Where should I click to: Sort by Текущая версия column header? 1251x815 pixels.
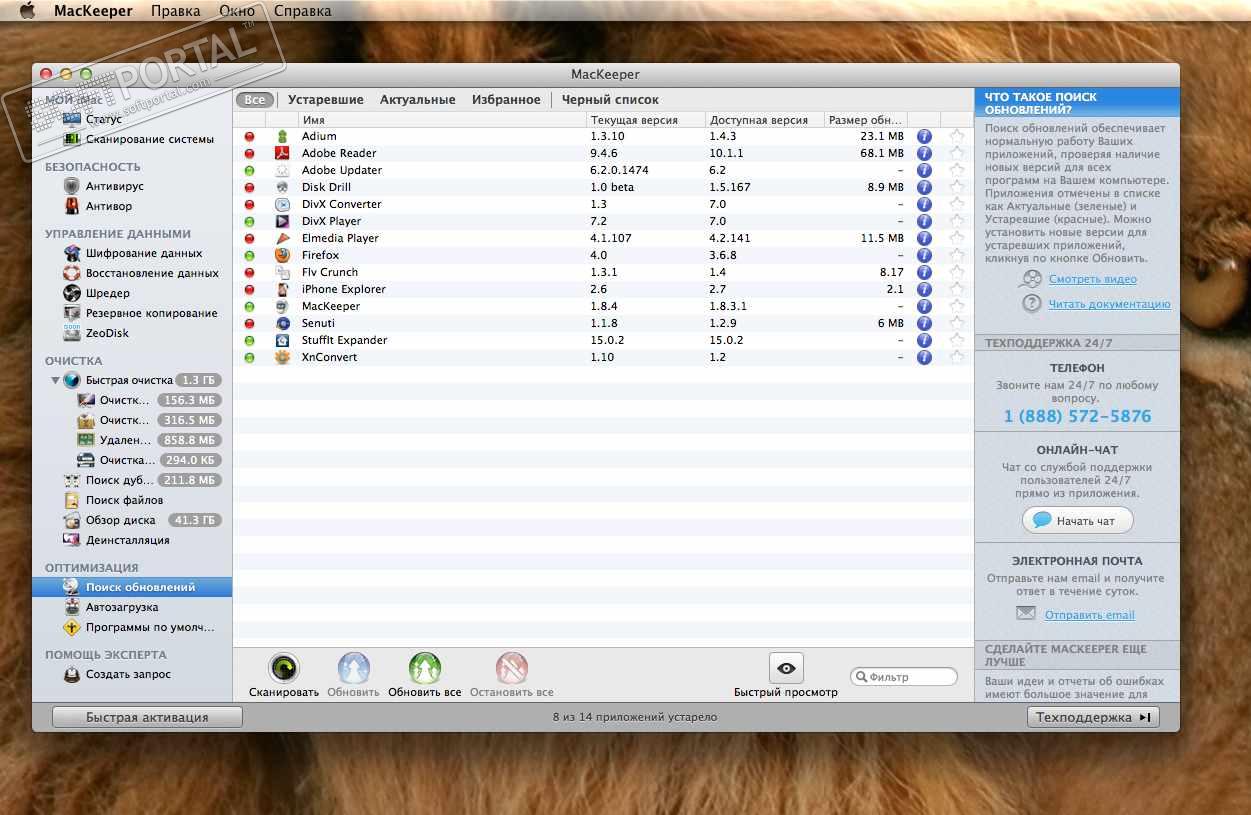pos(645,120)
